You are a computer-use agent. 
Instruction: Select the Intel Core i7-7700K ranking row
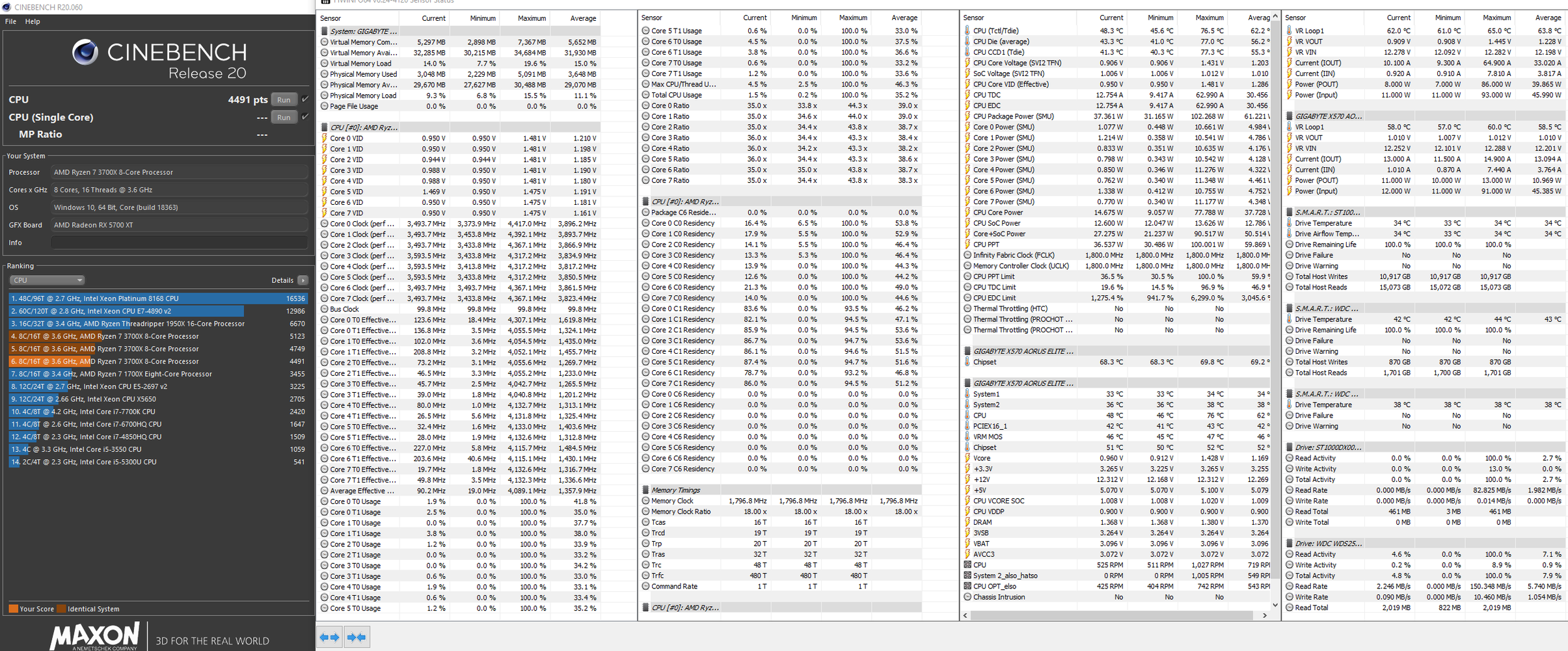click(158, 411)
